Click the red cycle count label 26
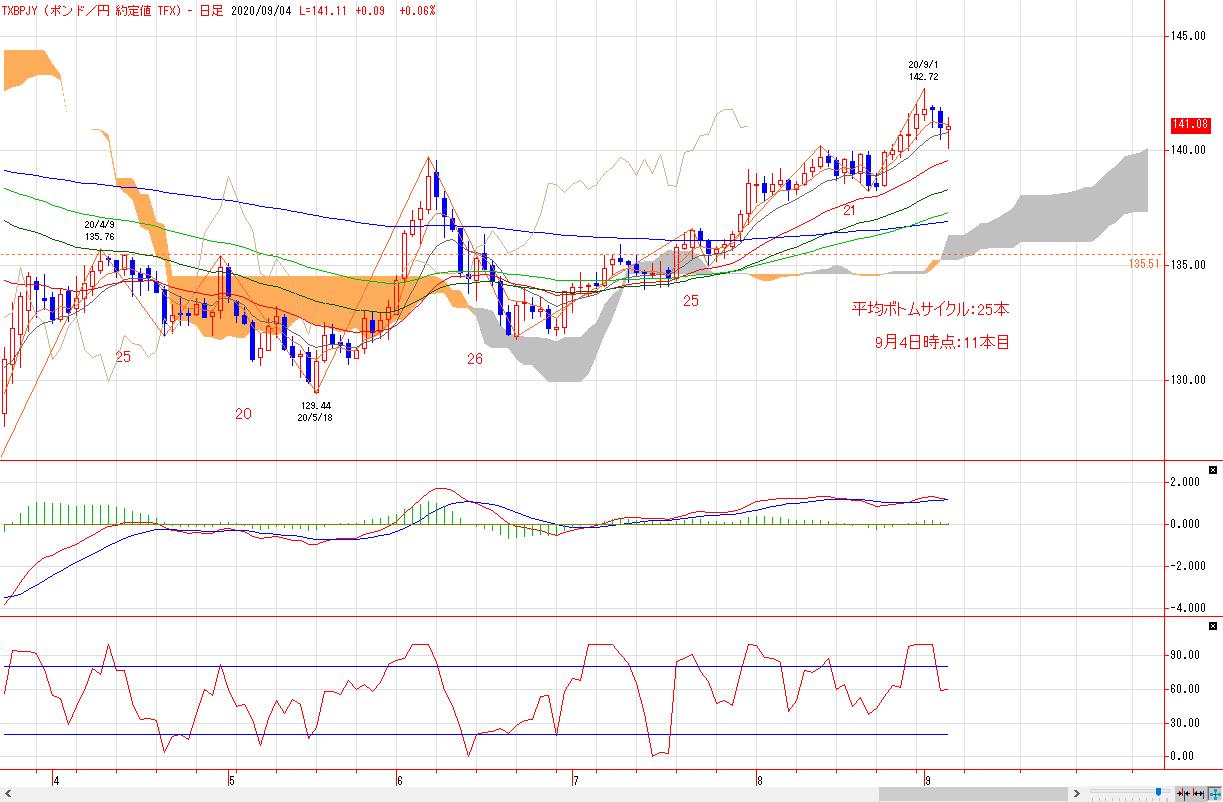The image size is (1223, 802). pos(474,358)
